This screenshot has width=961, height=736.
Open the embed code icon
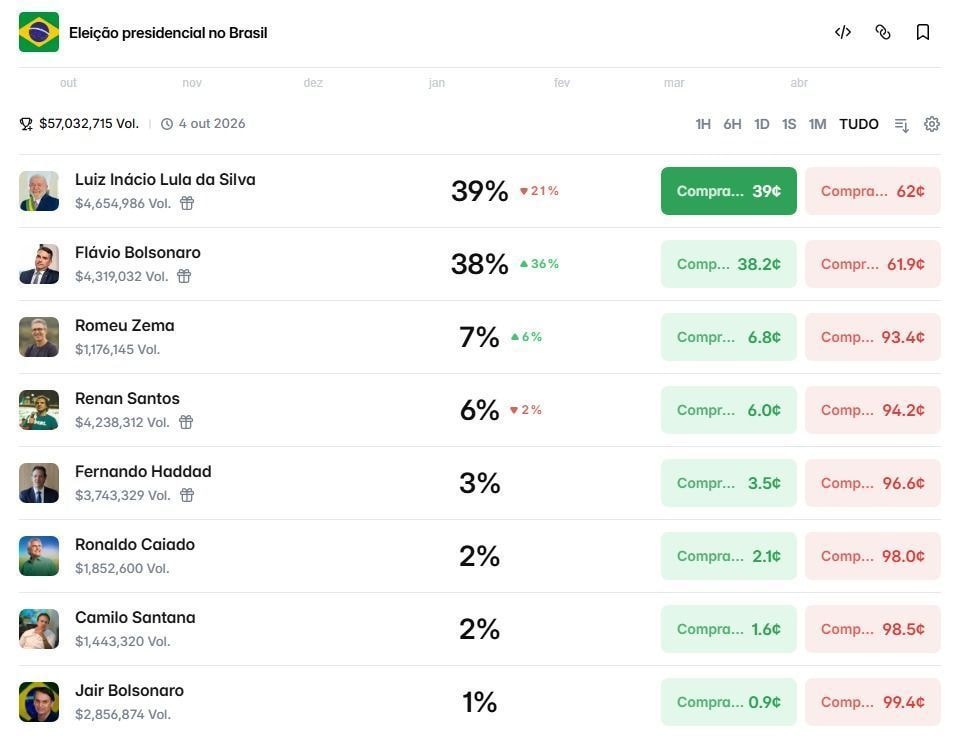point(843,32)
